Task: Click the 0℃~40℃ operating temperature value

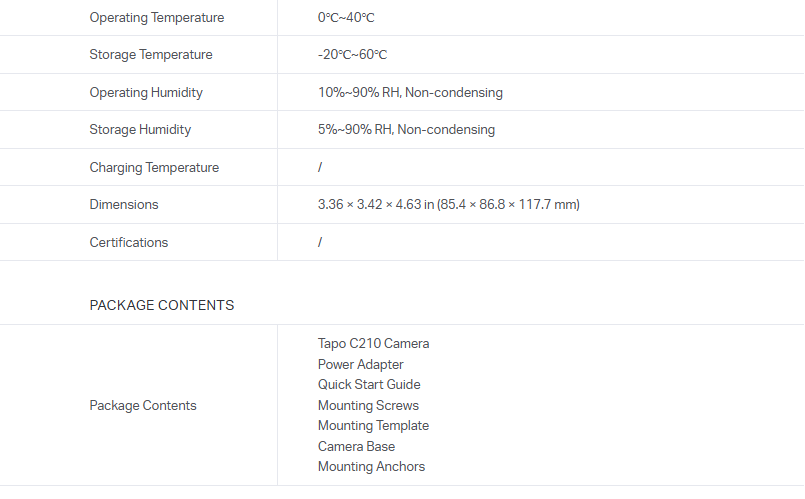Action: [346, 18]
